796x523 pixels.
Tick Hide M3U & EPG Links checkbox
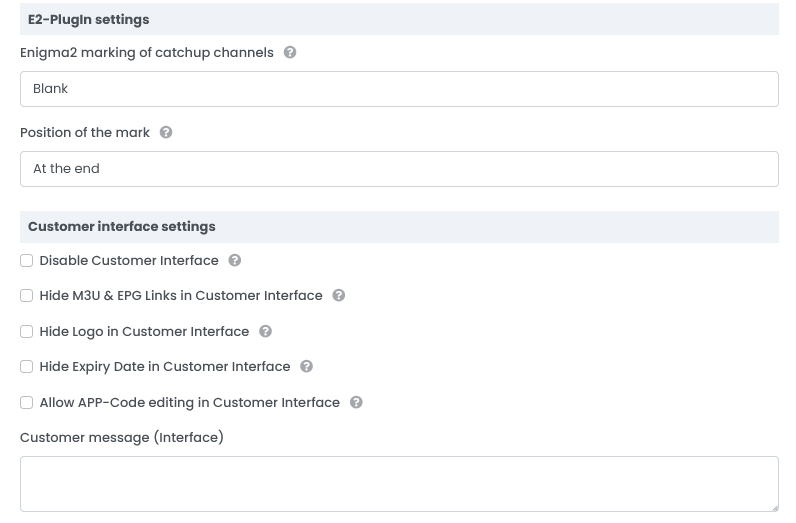click(x=27, y=296)
